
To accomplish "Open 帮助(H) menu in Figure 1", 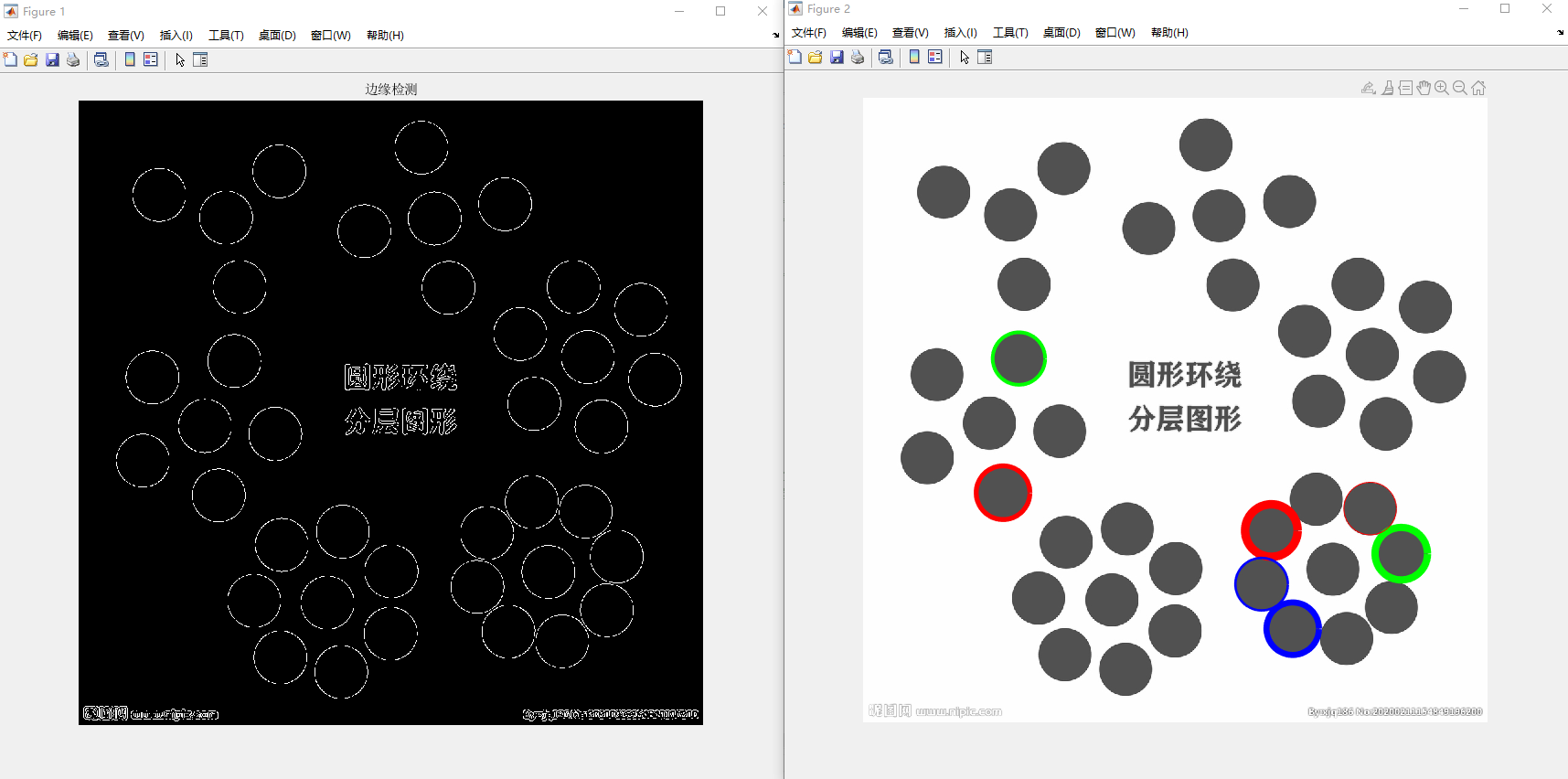I will pos(385,36).
